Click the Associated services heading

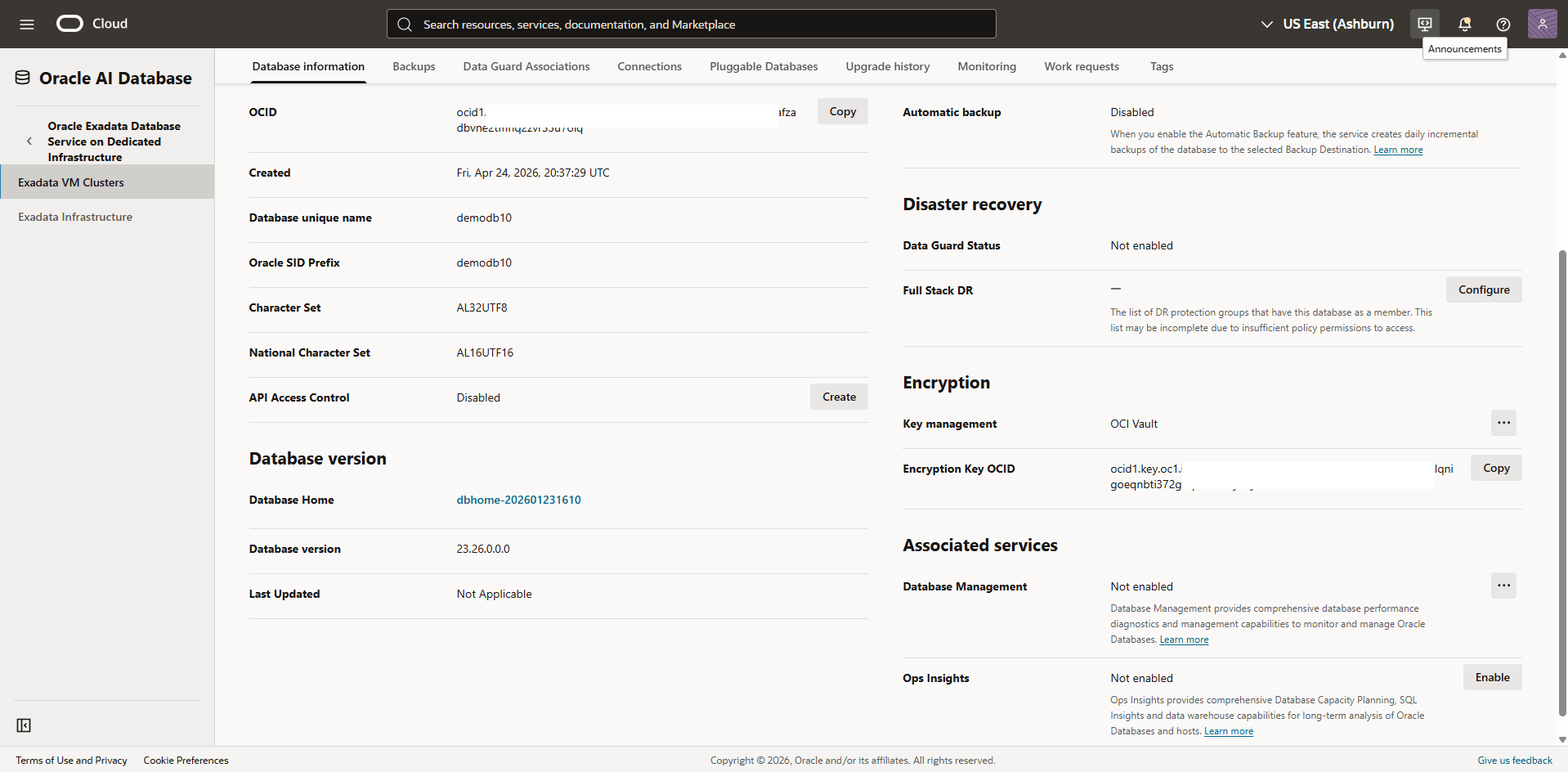979,545
